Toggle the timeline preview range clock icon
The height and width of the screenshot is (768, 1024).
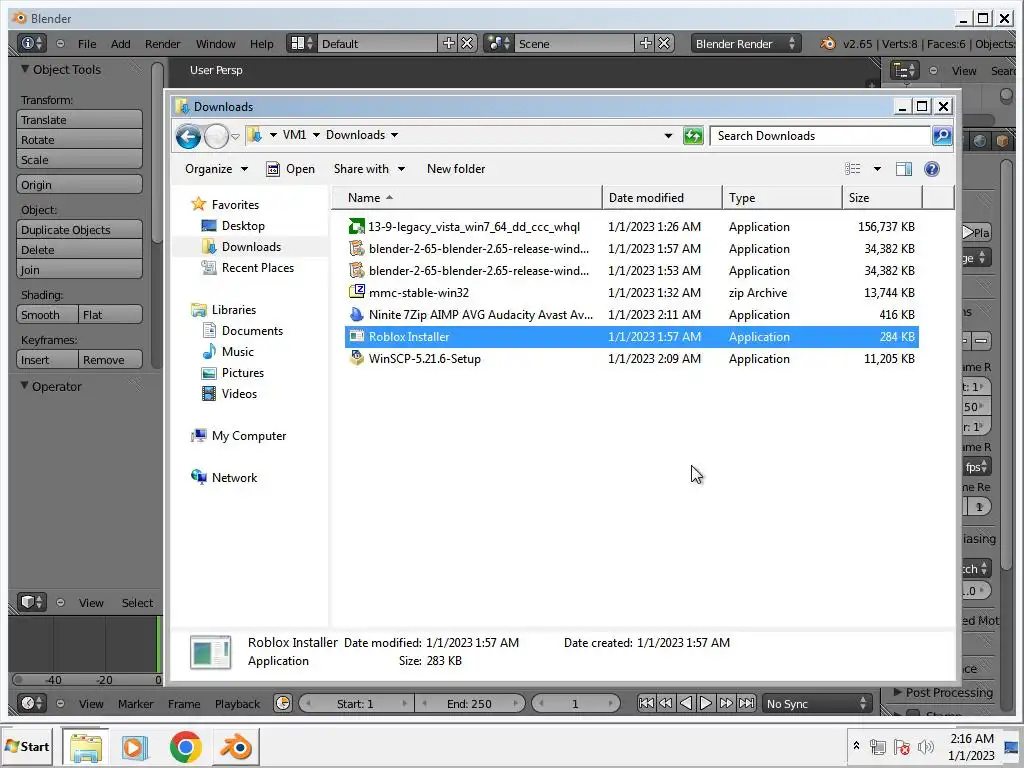click(282, 703)
